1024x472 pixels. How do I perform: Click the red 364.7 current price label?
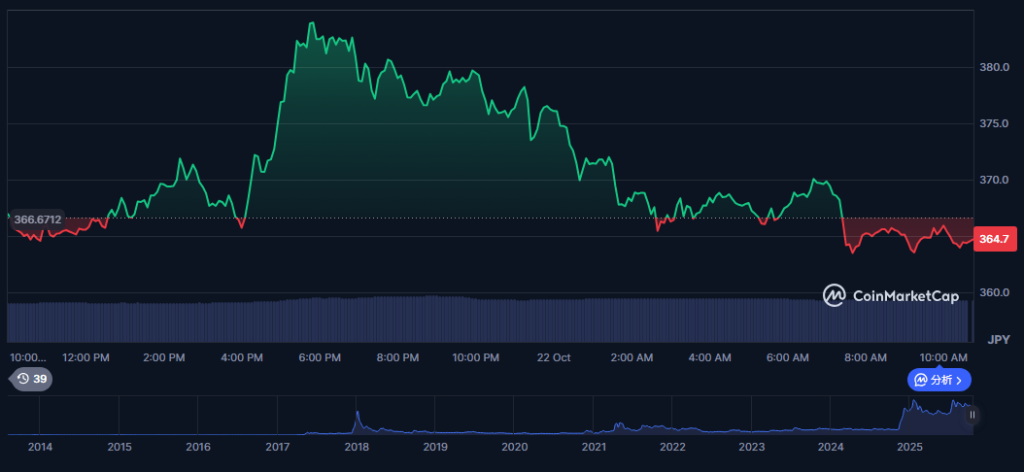pyautogui.click(x=992, y=239)
